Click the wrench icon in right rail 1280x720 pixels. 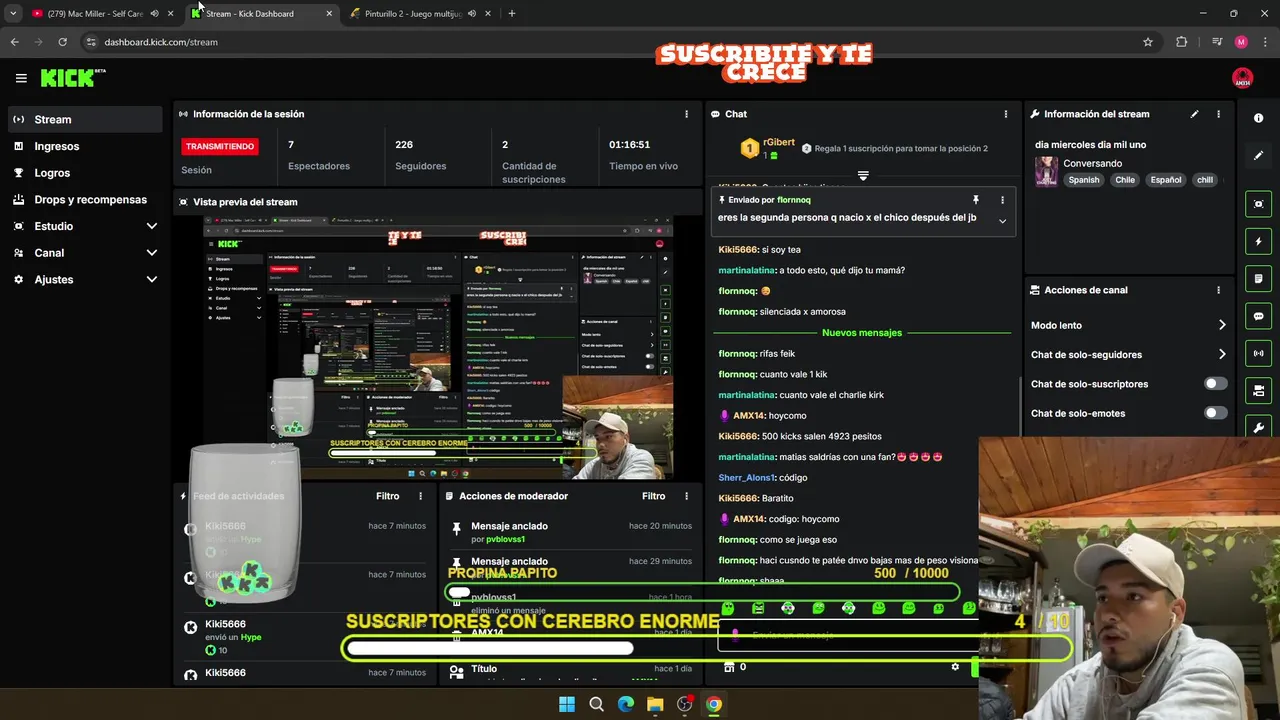1258,427
